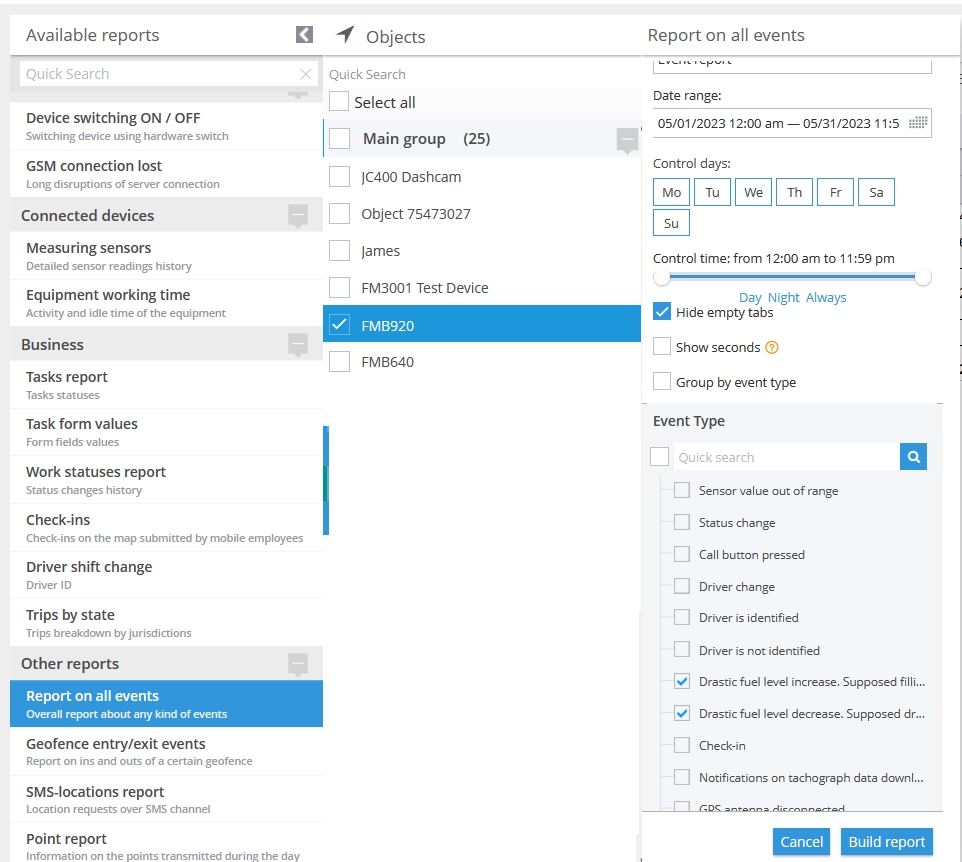962x862 pixels.
Task: Clear the reports Quick Search field
Action: (x=306, y=74)
